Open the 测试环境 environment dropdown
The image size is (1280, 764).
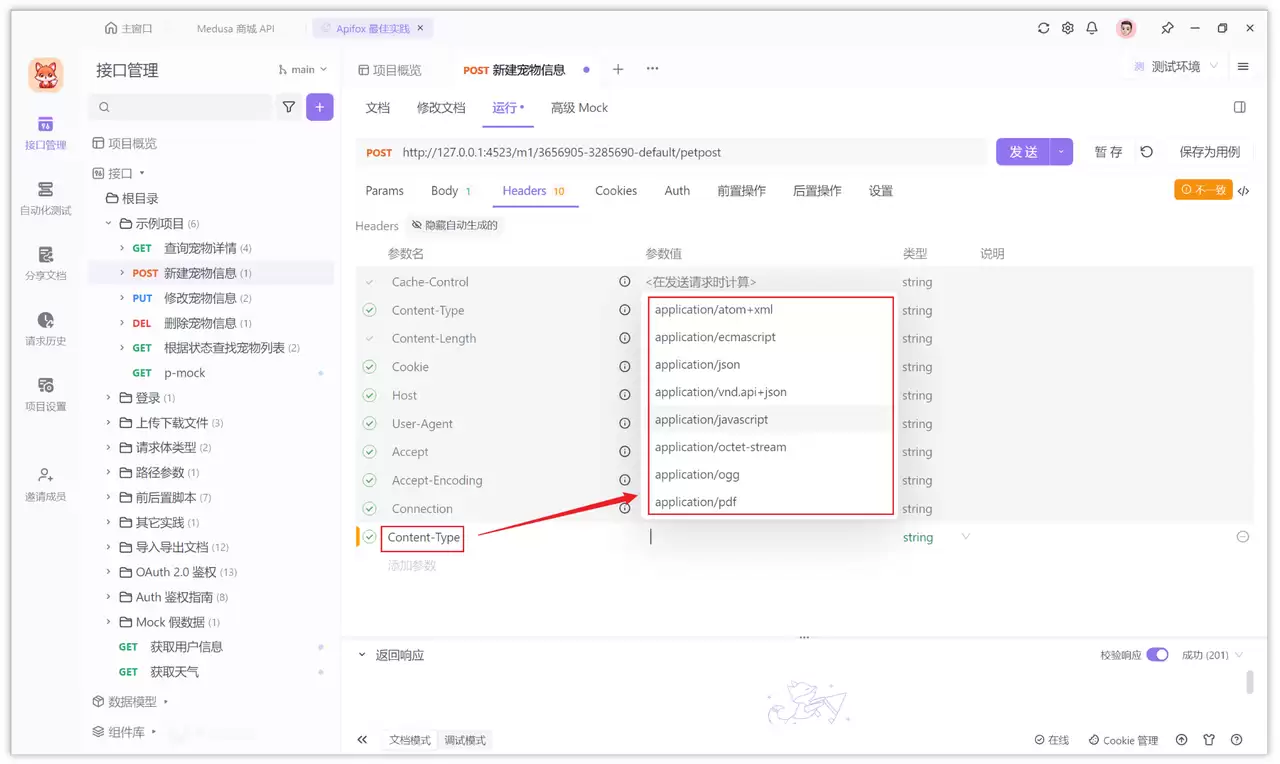coord(1176,67)
